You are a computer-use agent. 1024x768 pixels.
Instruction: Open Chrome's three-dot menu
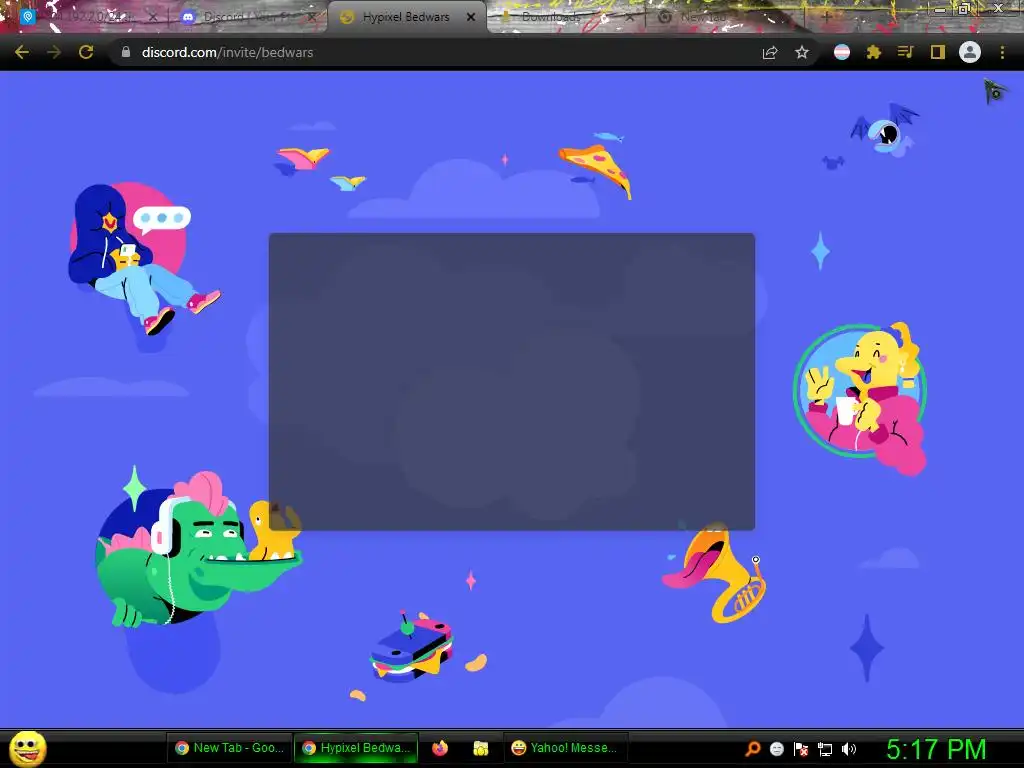pos(1002,52)
